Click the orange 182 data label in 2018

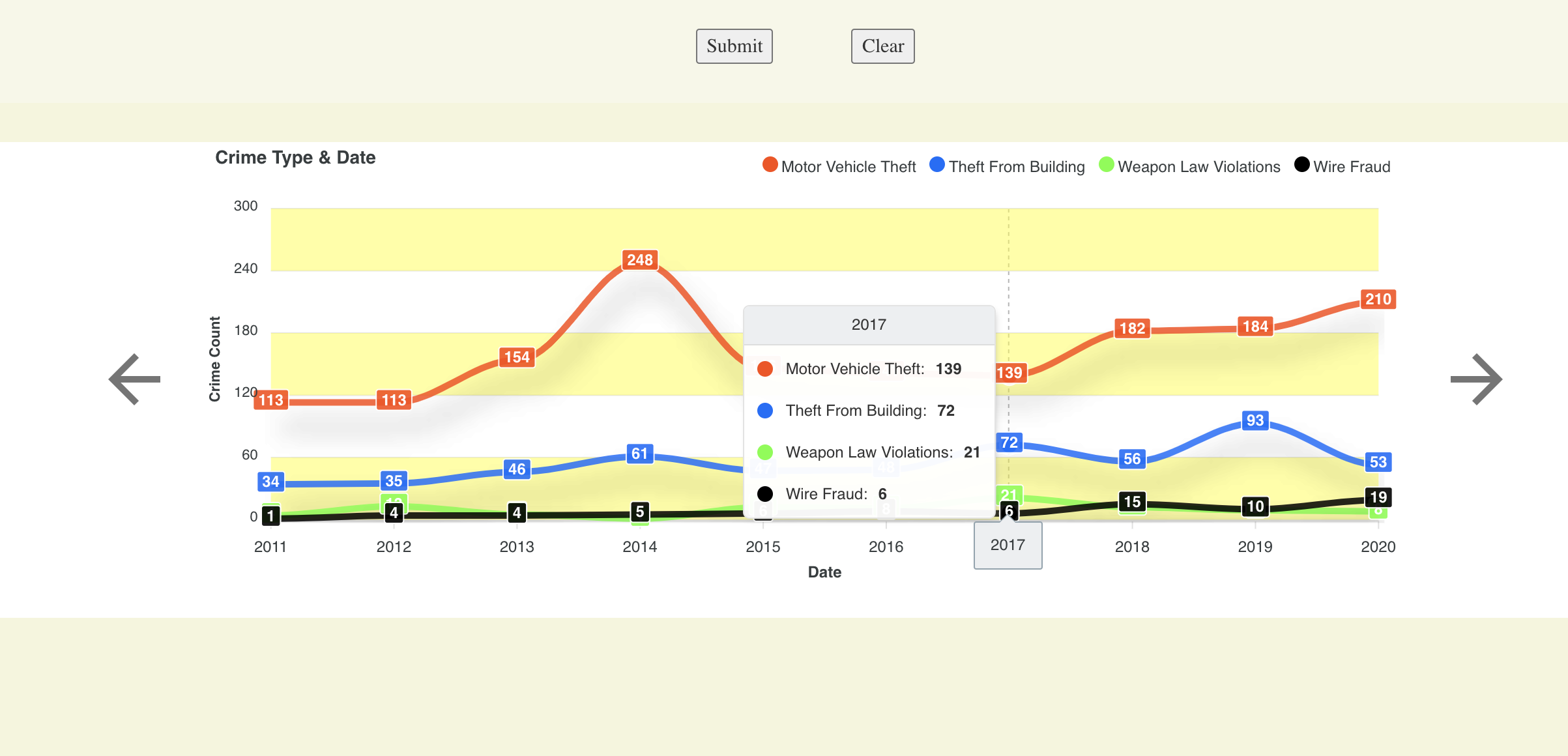tap(1132, 328)
